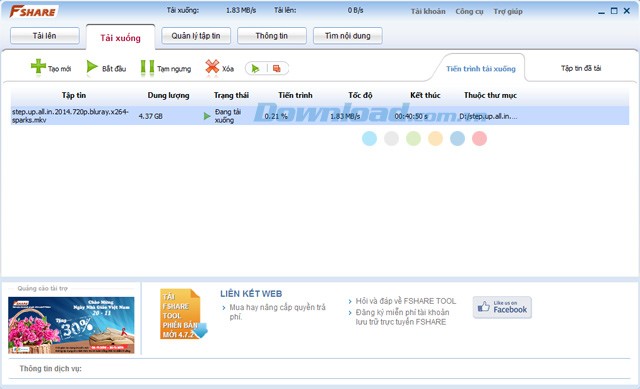Click the 00:40:50 s remaining time cell
The image size is (640, 389).
pos(411,116)
